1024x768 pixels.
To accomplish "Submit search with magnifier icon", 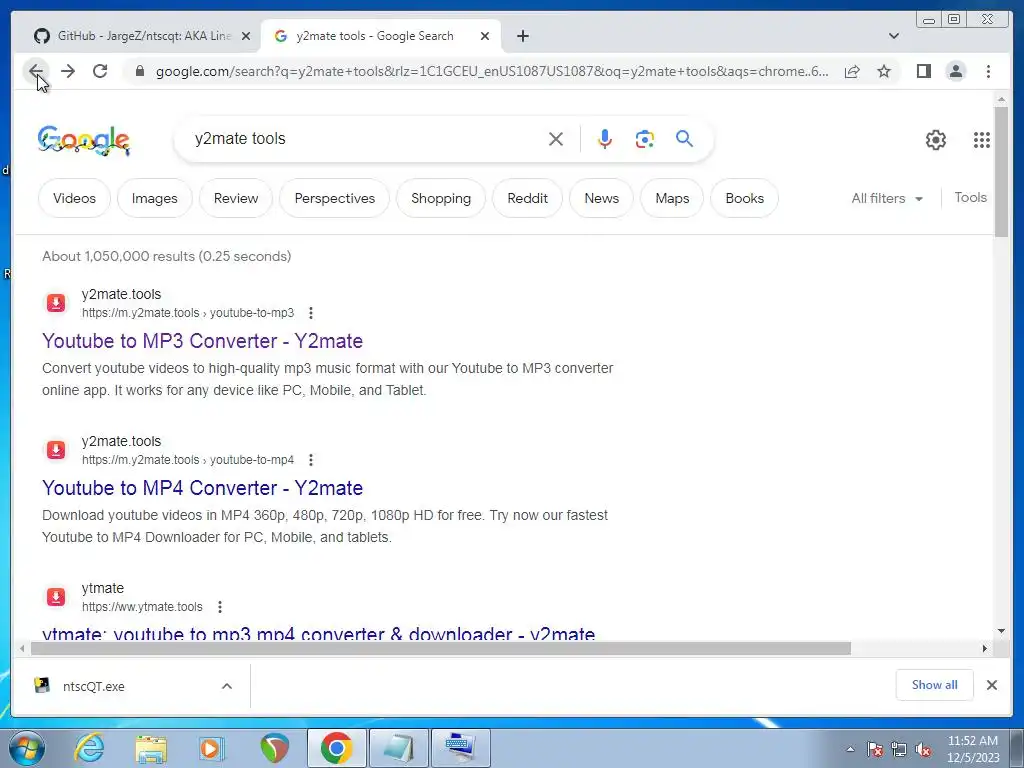I will [x=684, y=138].
